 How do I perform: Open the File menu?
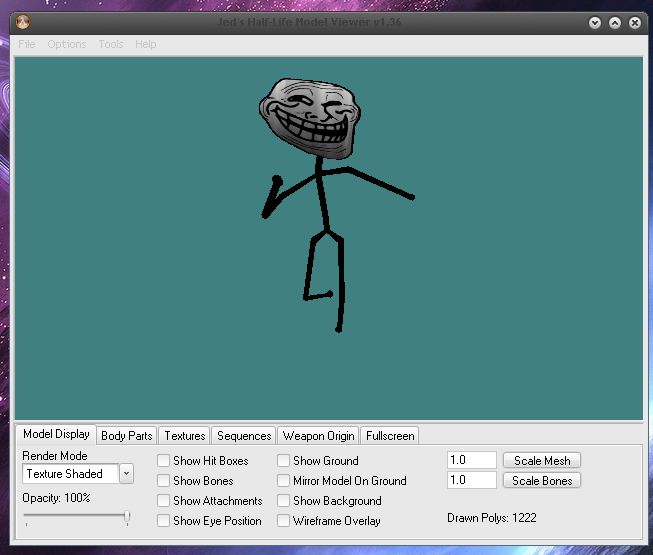[27, 44]
